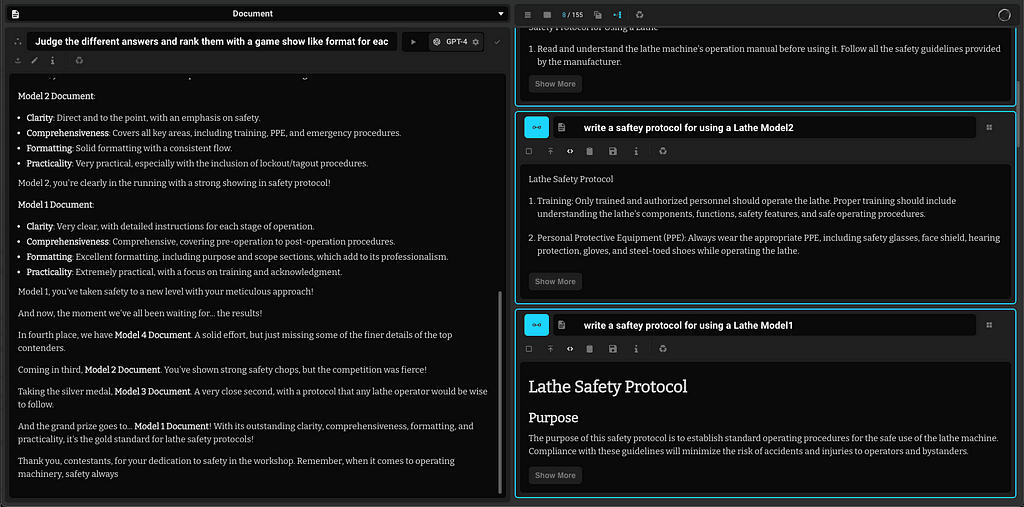Toggle the code view icon on Model1 card
1024x507 pixels.
[x=570, y=349]
